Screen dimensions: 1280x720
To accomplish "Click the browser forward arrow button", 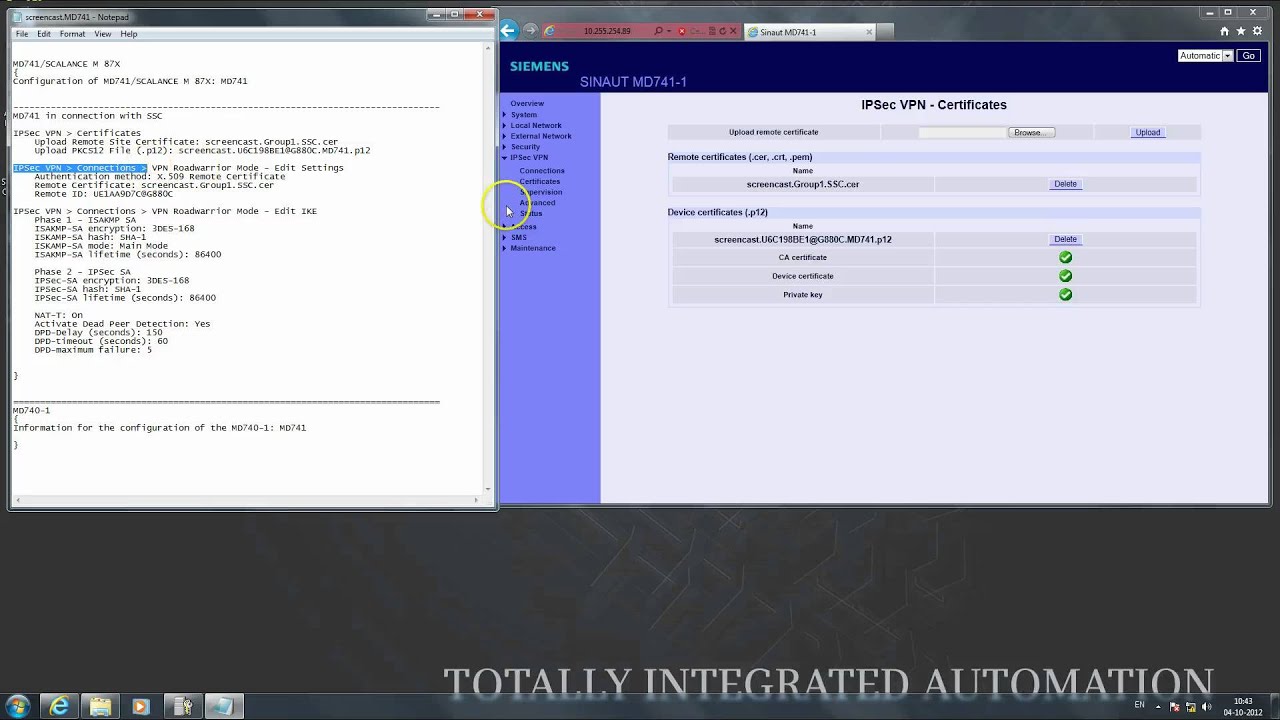I will click(530, 31).
